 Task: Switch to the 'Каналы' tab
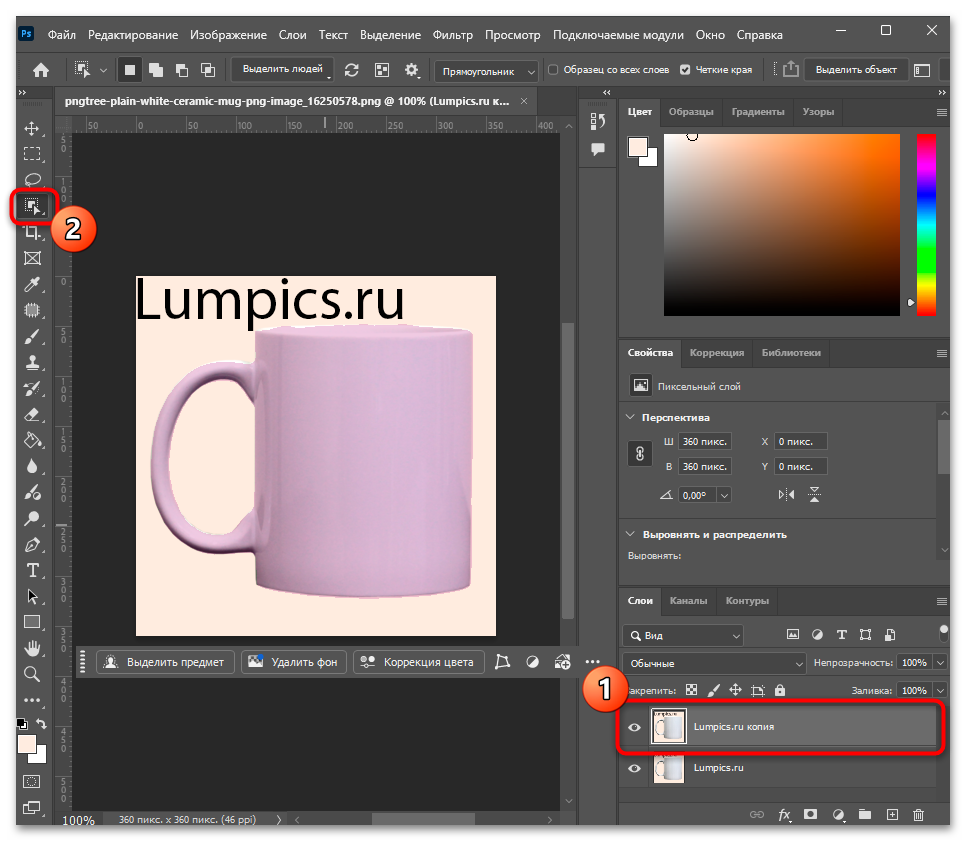[688, 601]
